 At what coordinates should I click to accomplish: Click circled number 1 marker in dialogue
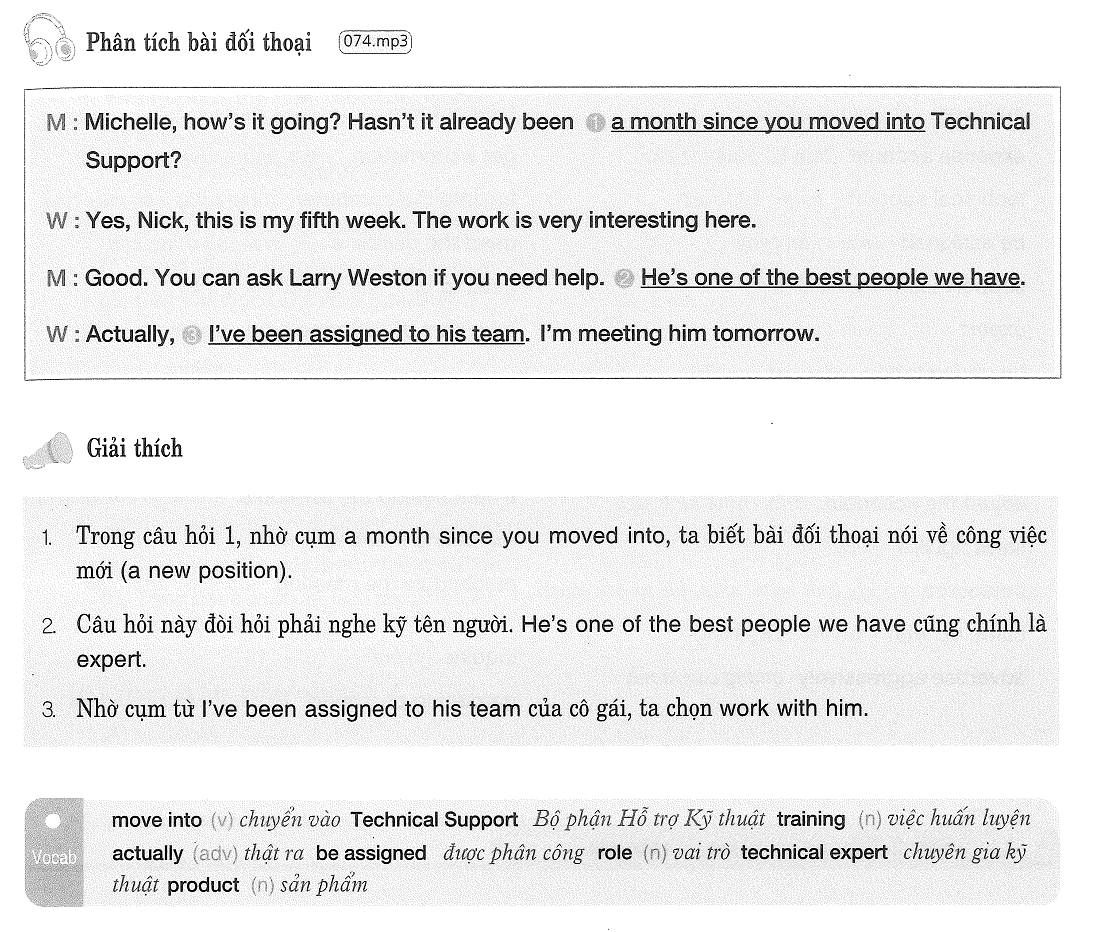tap(595, 123)
